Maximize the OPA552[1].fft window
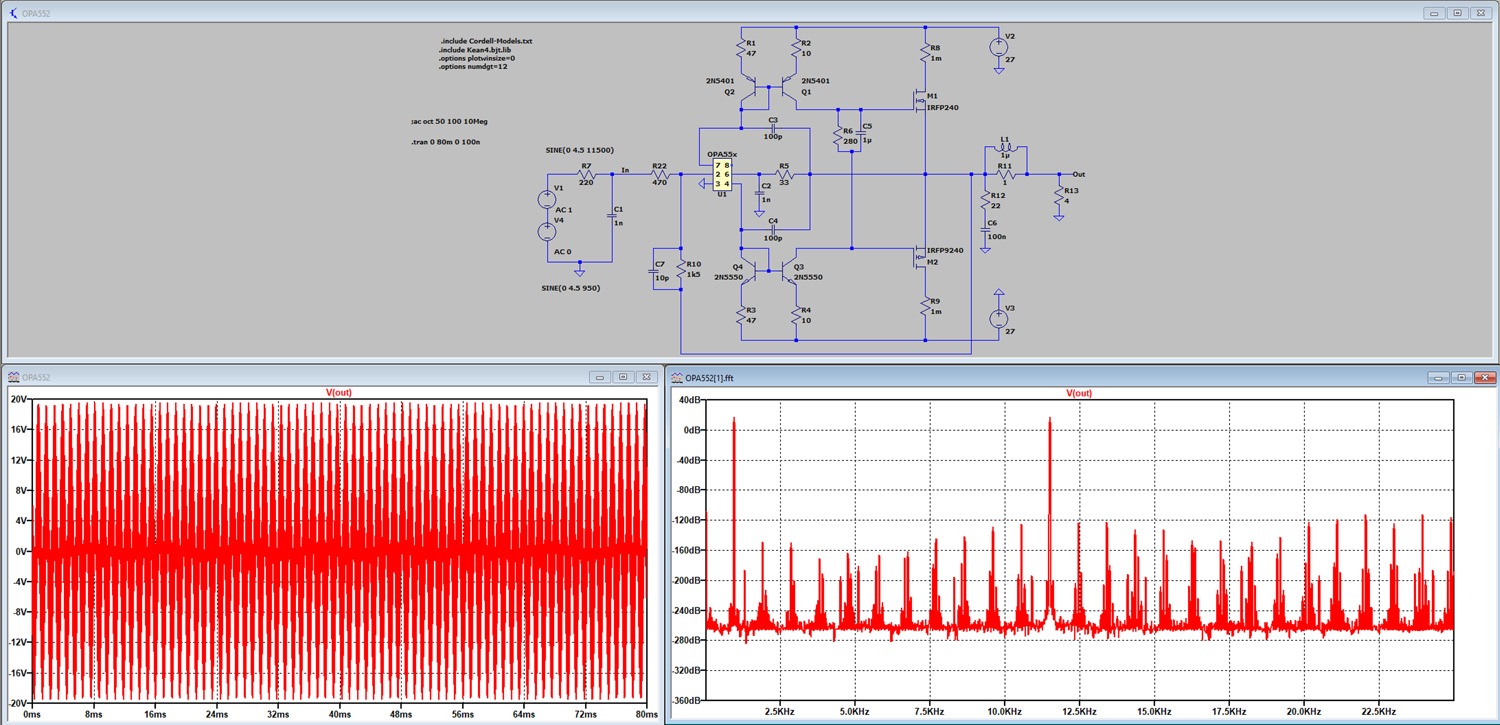This screenshot has width=1500, height=725. coord(1461,377)
